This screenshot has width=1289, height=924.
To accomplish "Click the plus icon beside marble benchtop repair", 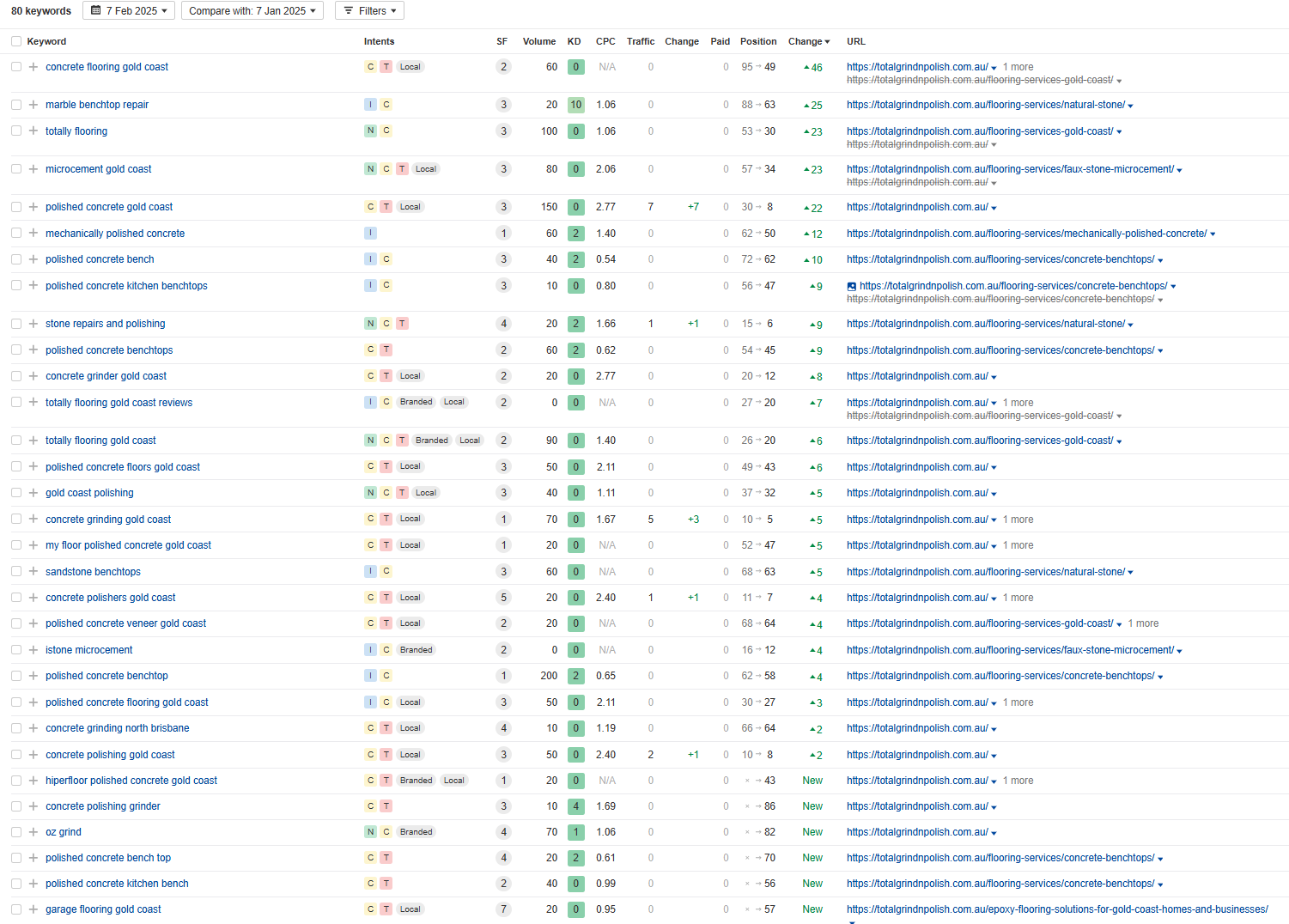I will point(33,105).
